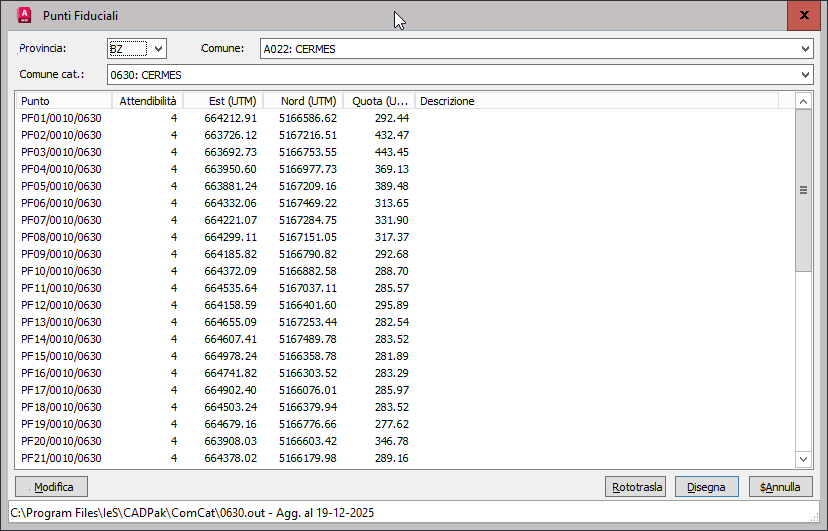
Task: Expand the Comune A022: CERMES combo box
Action: click(537, 49)
